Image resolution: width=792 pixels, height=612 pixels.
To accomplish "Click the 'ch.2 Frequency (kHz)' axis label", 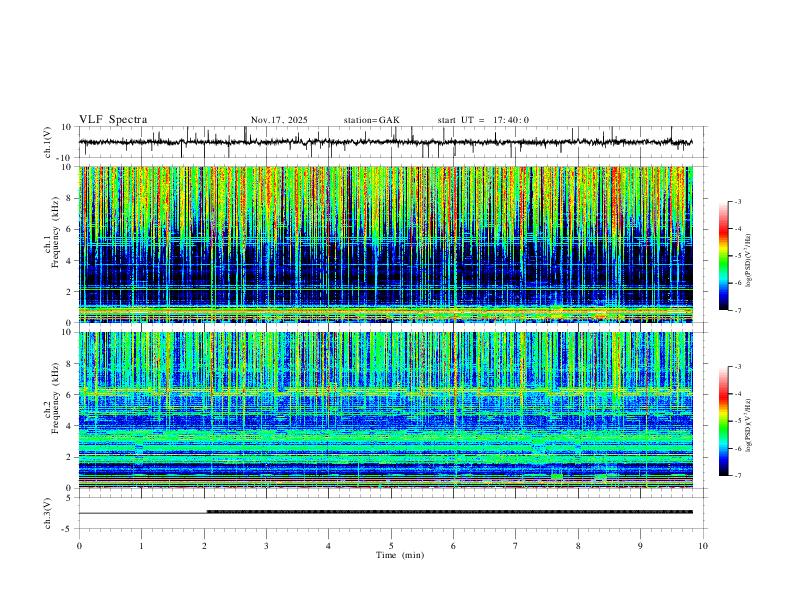I will click(52, 398).
